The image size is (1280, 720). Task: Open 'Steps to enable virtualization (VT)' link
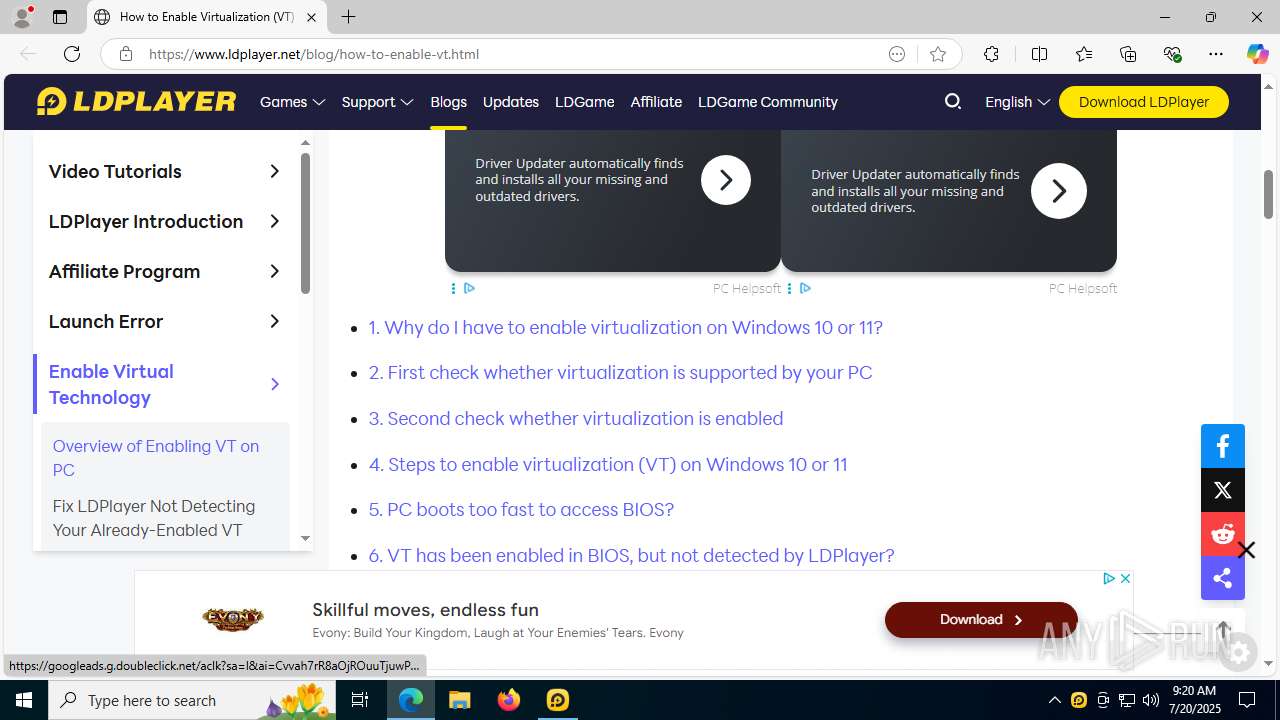pos(608,464)
